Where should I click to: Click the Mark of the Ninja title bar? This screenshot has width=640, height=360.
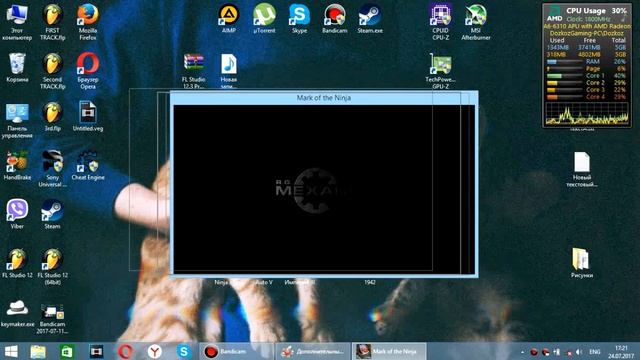pyautogui.click(x=324, y=98)
